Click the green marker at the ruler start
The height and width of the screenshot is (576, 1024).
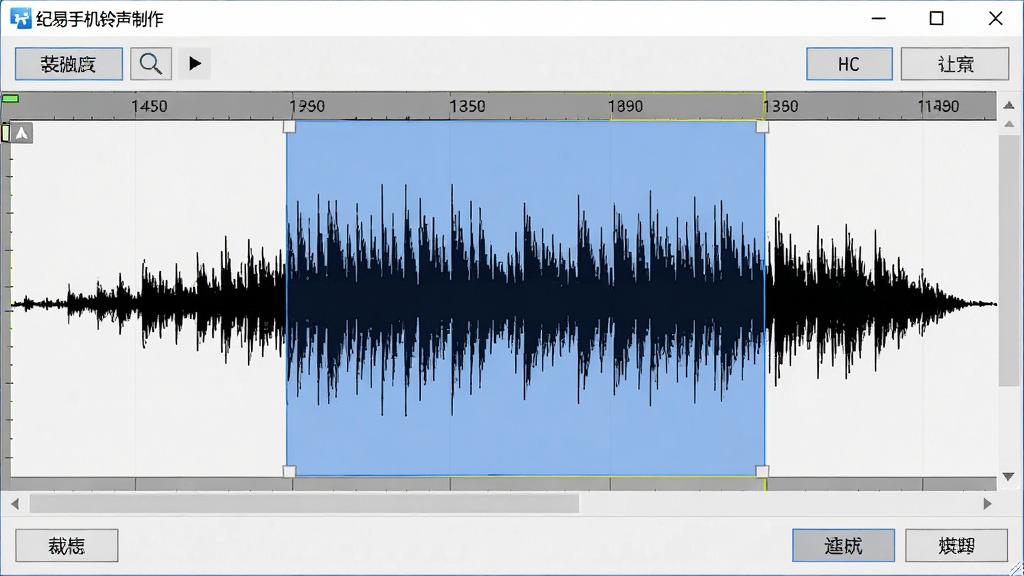(10, 99)
